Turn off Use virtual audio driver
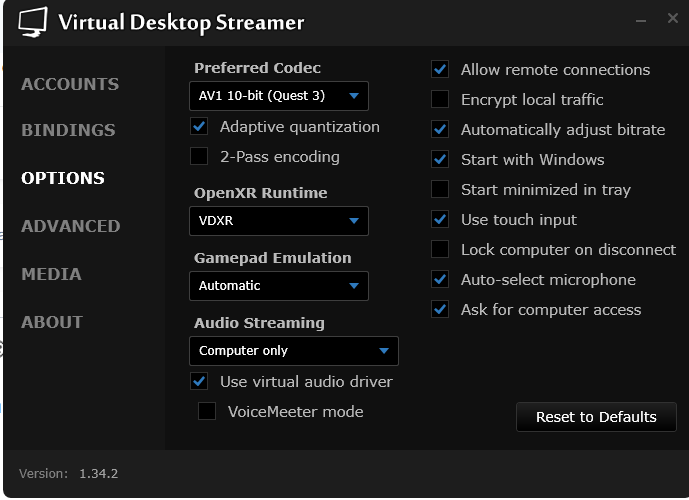The image size is (689, 500). [199, 382]
